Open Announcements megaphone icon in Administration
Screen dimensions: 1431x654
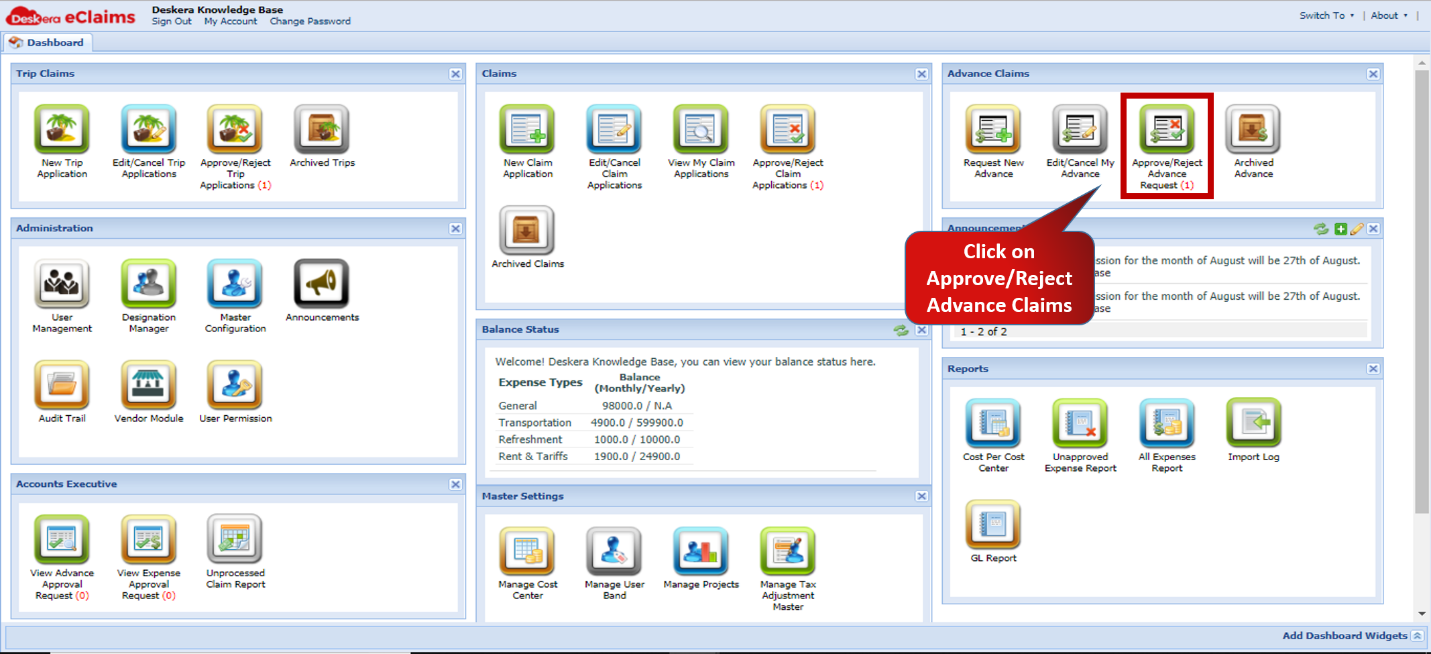[322, 285]
